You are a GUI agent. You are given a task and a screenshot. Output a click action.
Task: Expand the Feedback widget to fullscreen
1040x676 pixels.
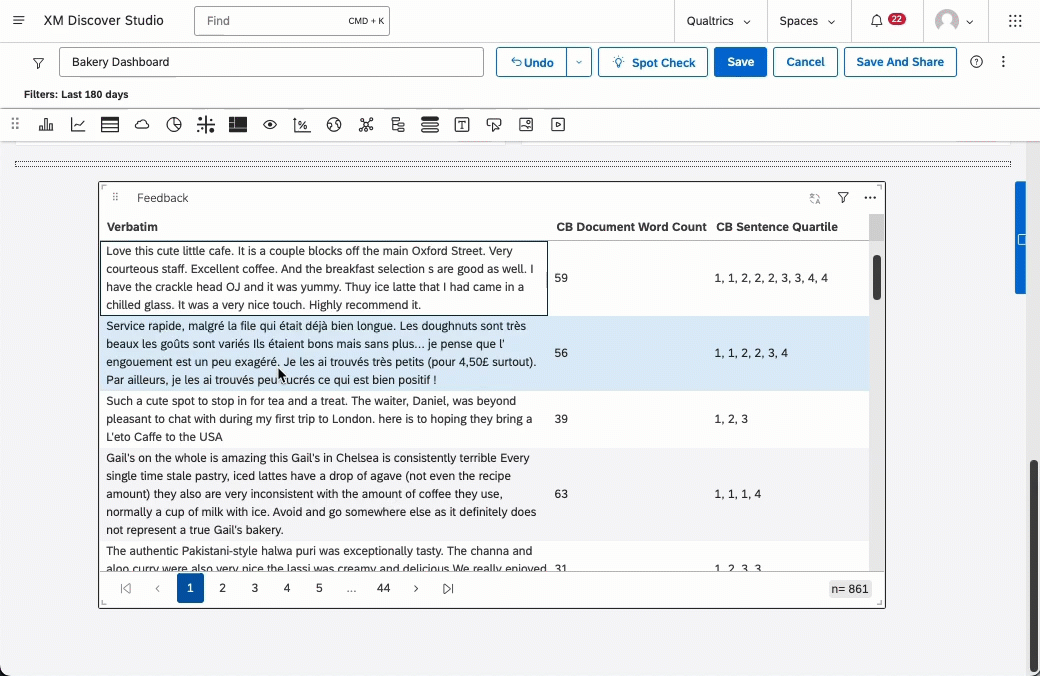tap(816, 197)
